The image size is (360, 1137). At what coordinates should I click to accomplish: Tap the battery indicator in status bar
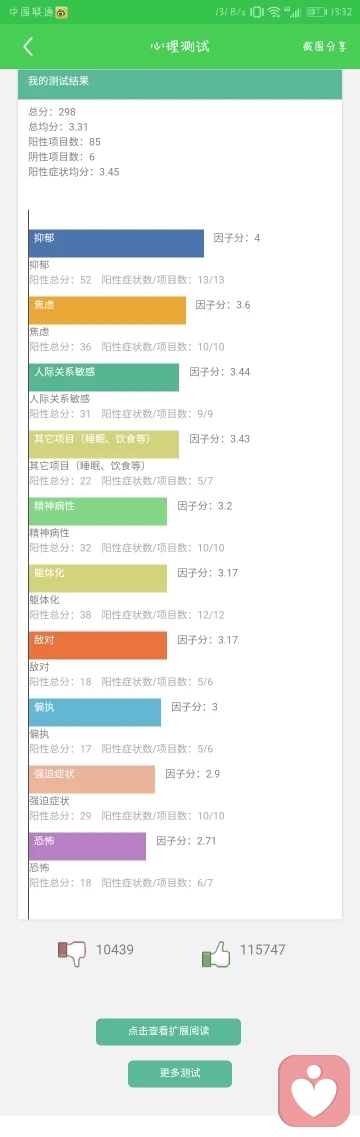315,12
